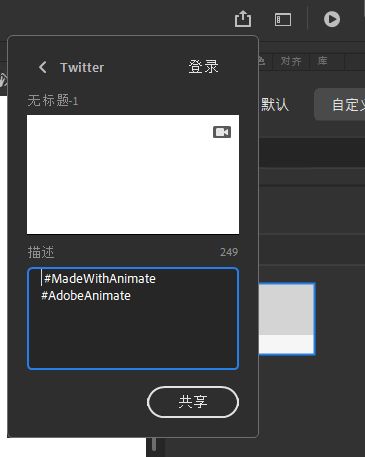Click into the 描述 description text box
Viewport: 365px width, 457px height.
coord(133,318)
